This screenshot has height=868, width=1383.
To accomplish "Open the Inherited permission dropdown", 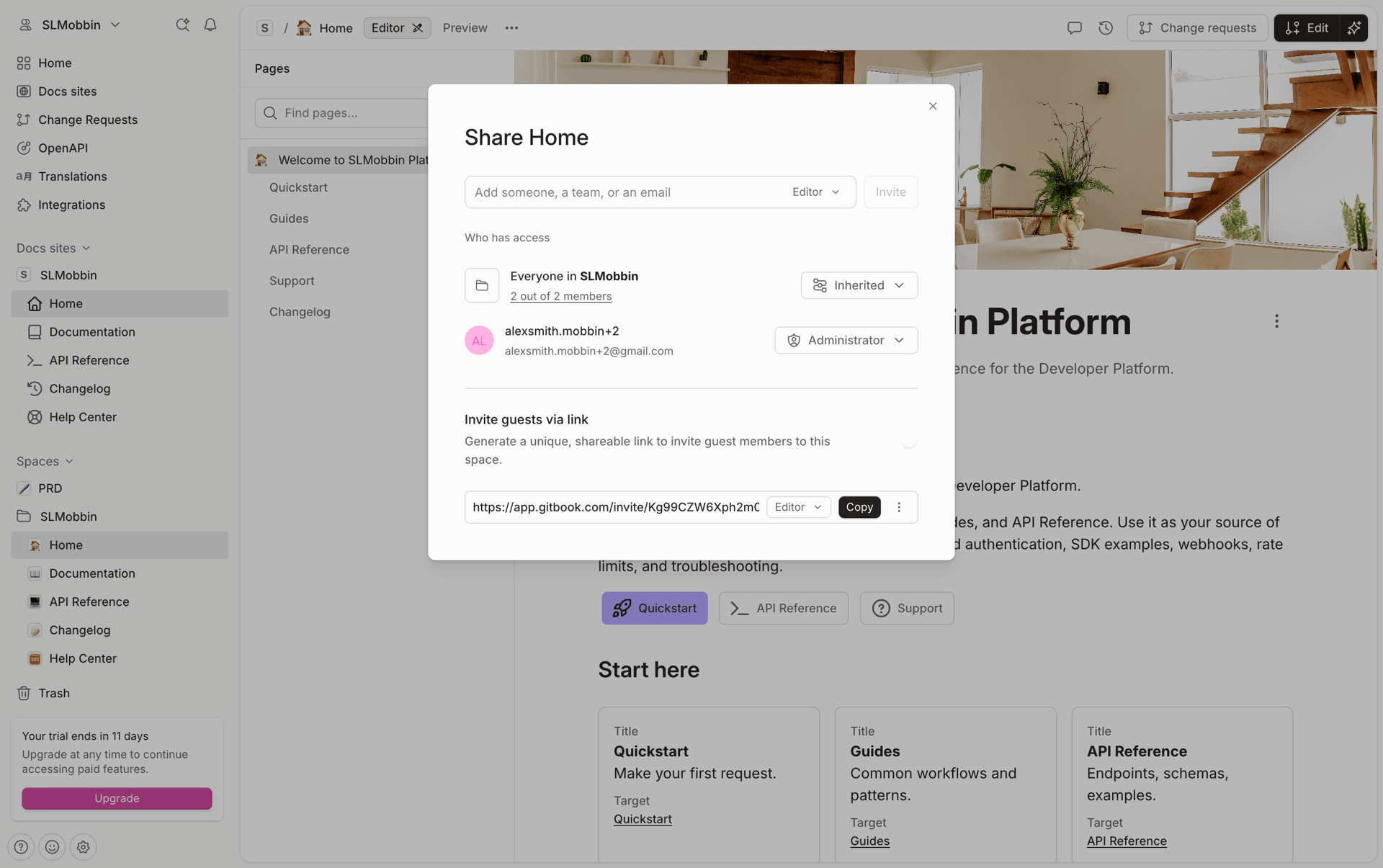I will [x=859, y=285].
